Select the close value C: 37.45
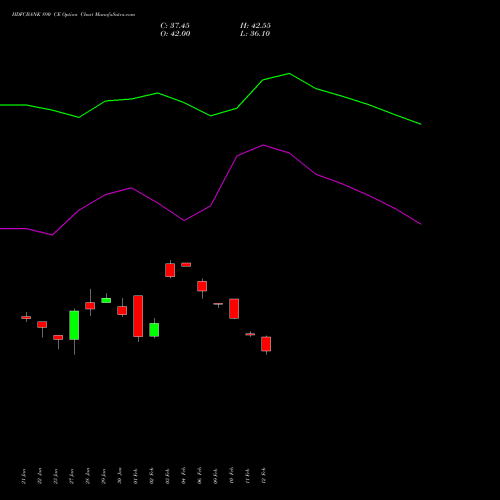The height and width of the screenshot is (500, 500). click(175, 26)
